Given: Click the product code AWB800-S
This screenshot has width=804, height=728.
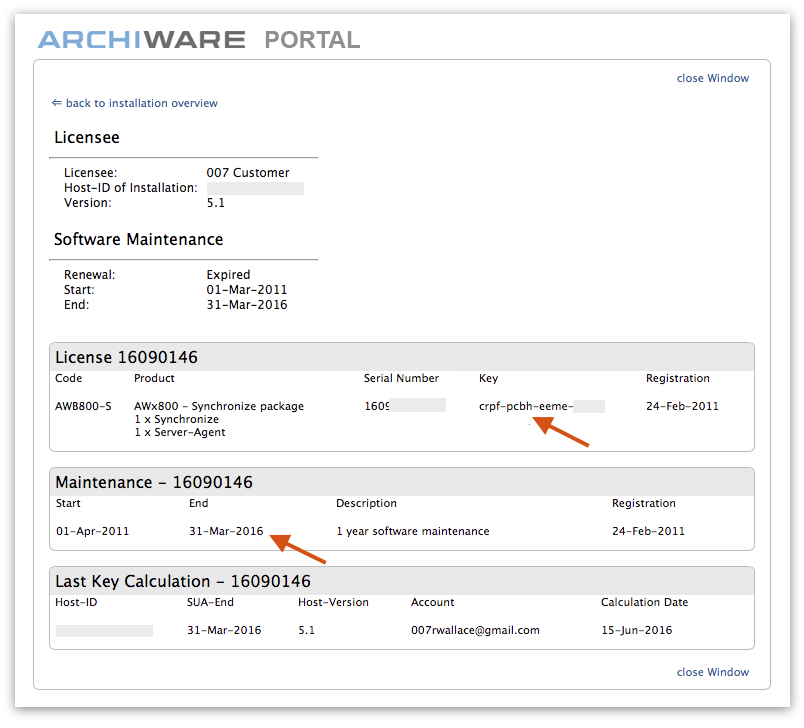Looking at the screenshot, I should click(83, 406).
